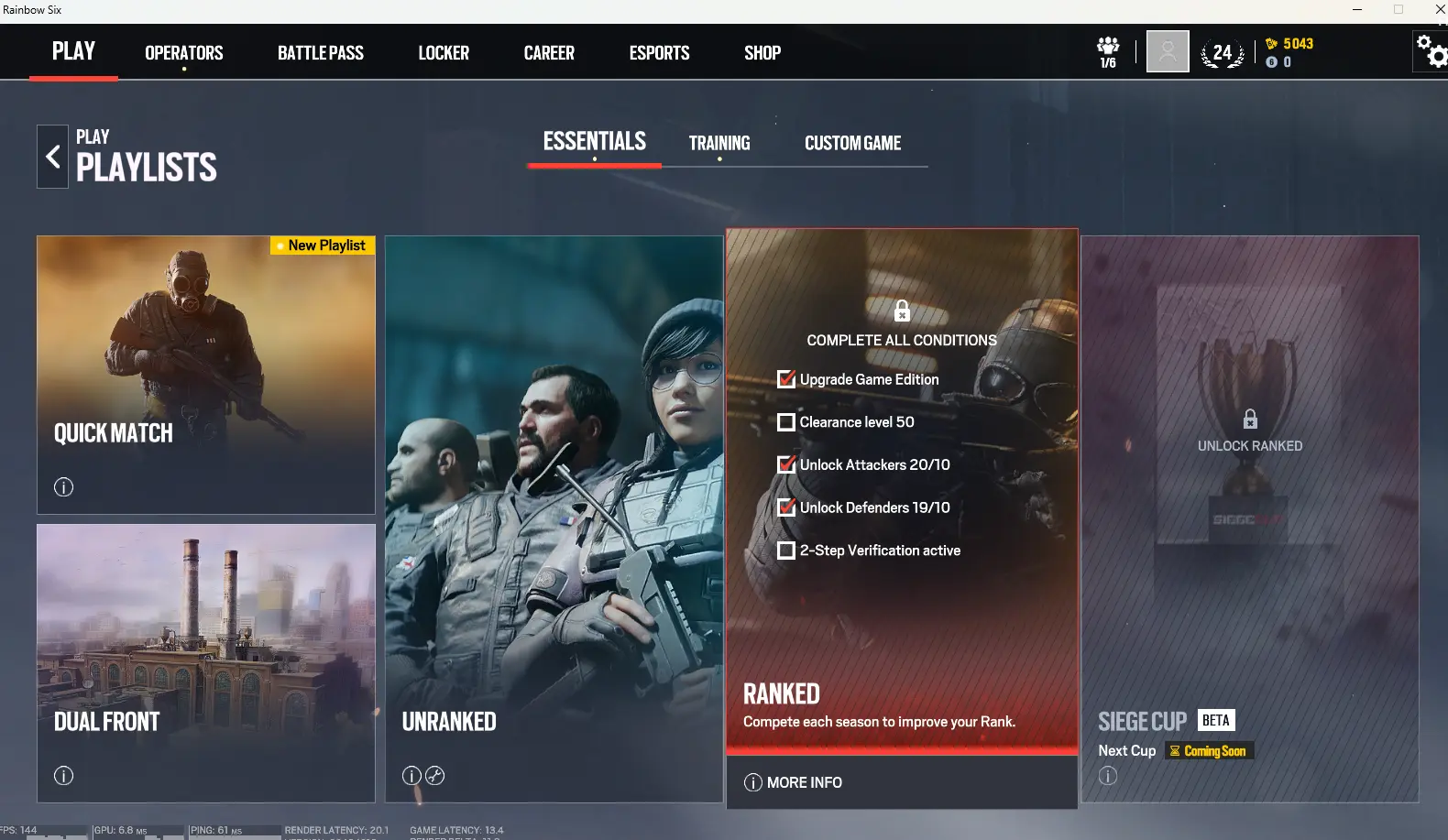1448x840 pixels.
Task: Select the Dual Front playlist card
Action: pyautogui.click(x=206, y=663)
